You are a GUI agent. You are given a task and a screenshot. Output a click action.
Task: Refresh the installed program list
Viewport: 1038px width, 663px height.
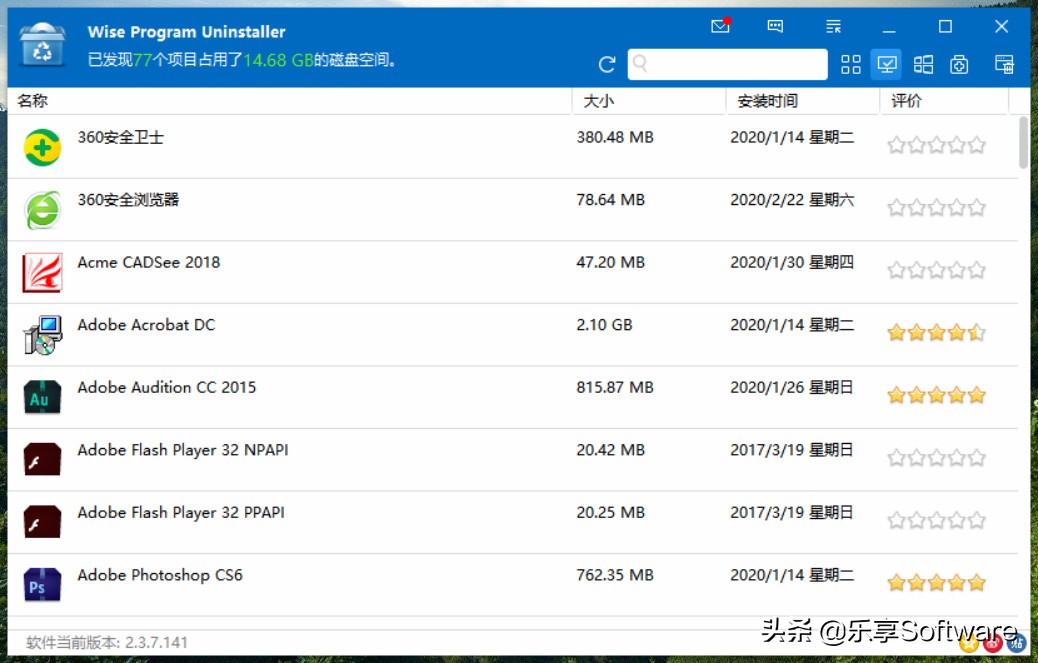click(x=606, y=64)
